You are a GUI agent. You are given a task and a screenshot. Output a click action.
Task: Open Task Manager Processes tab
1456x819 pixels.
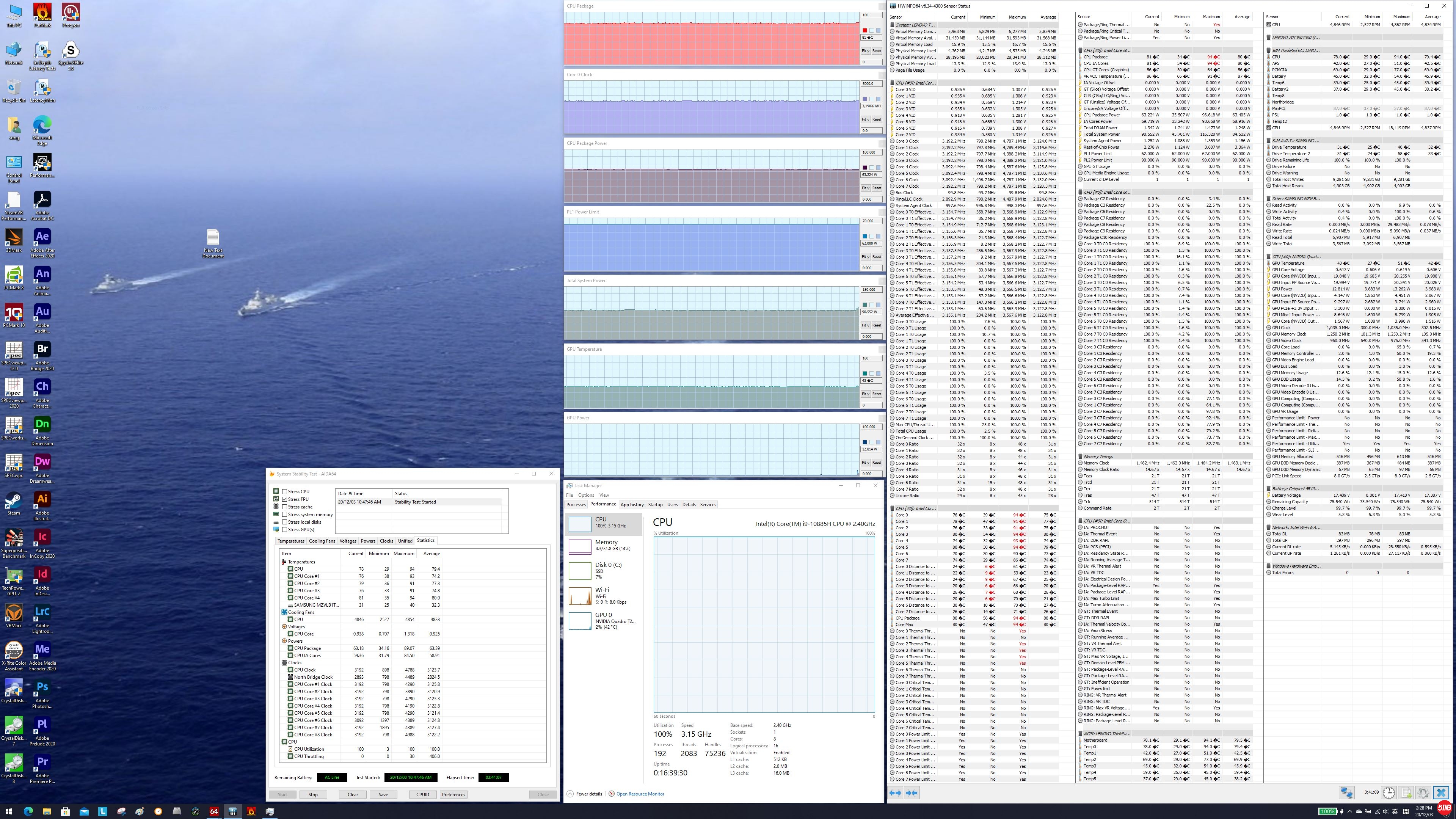click(x=576, y=505)
